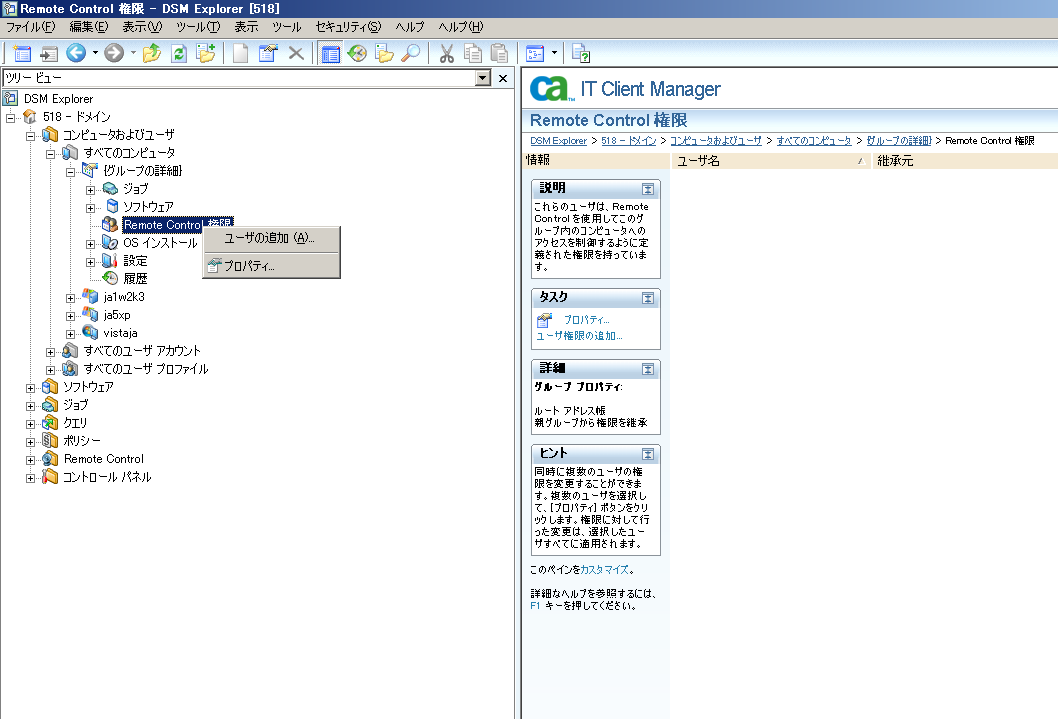Click the scissors Cut icon
Viewport: 1058px width, 719px height.
(447, 53)
